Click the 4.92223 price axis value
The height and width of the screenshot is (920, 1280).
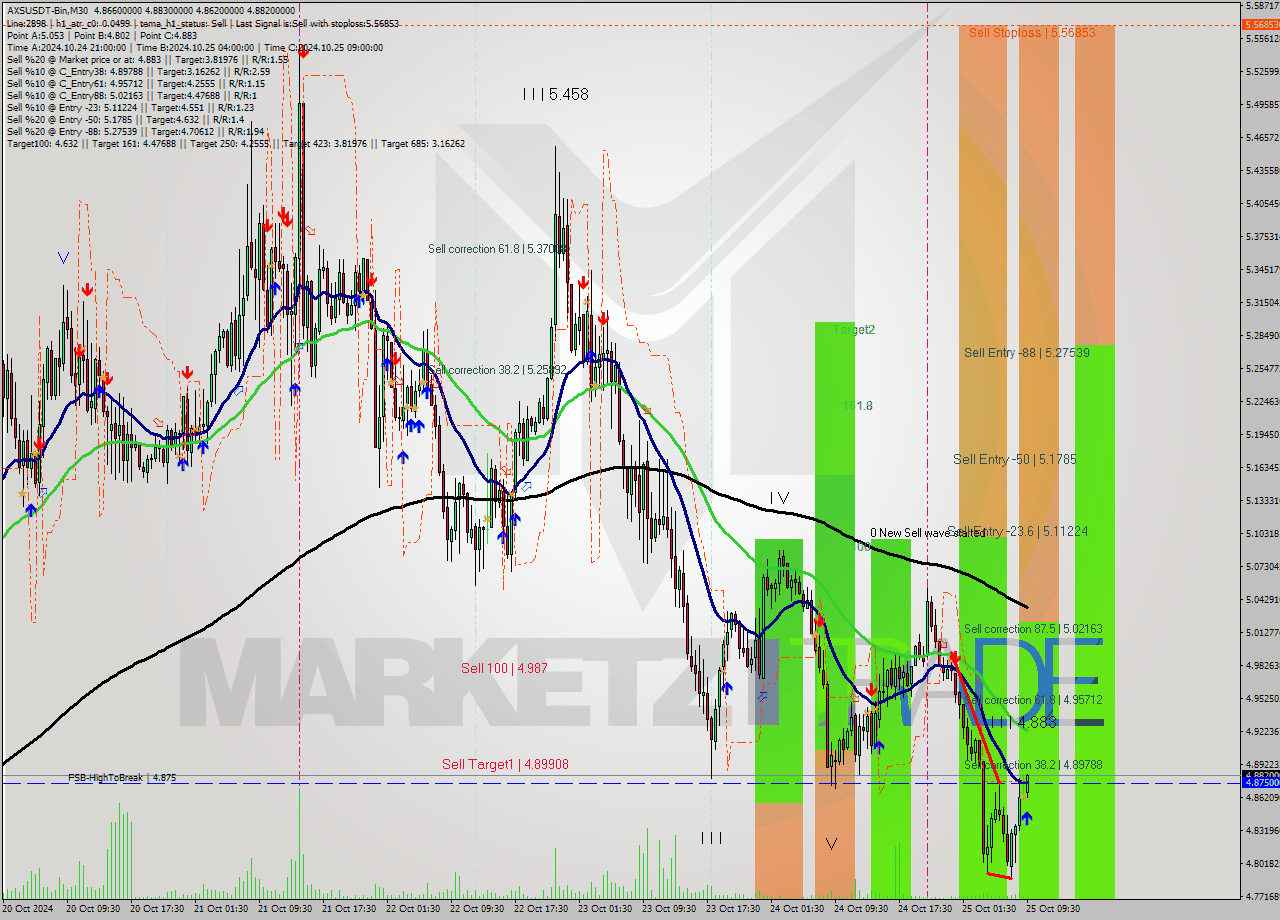coord(1261,732)
